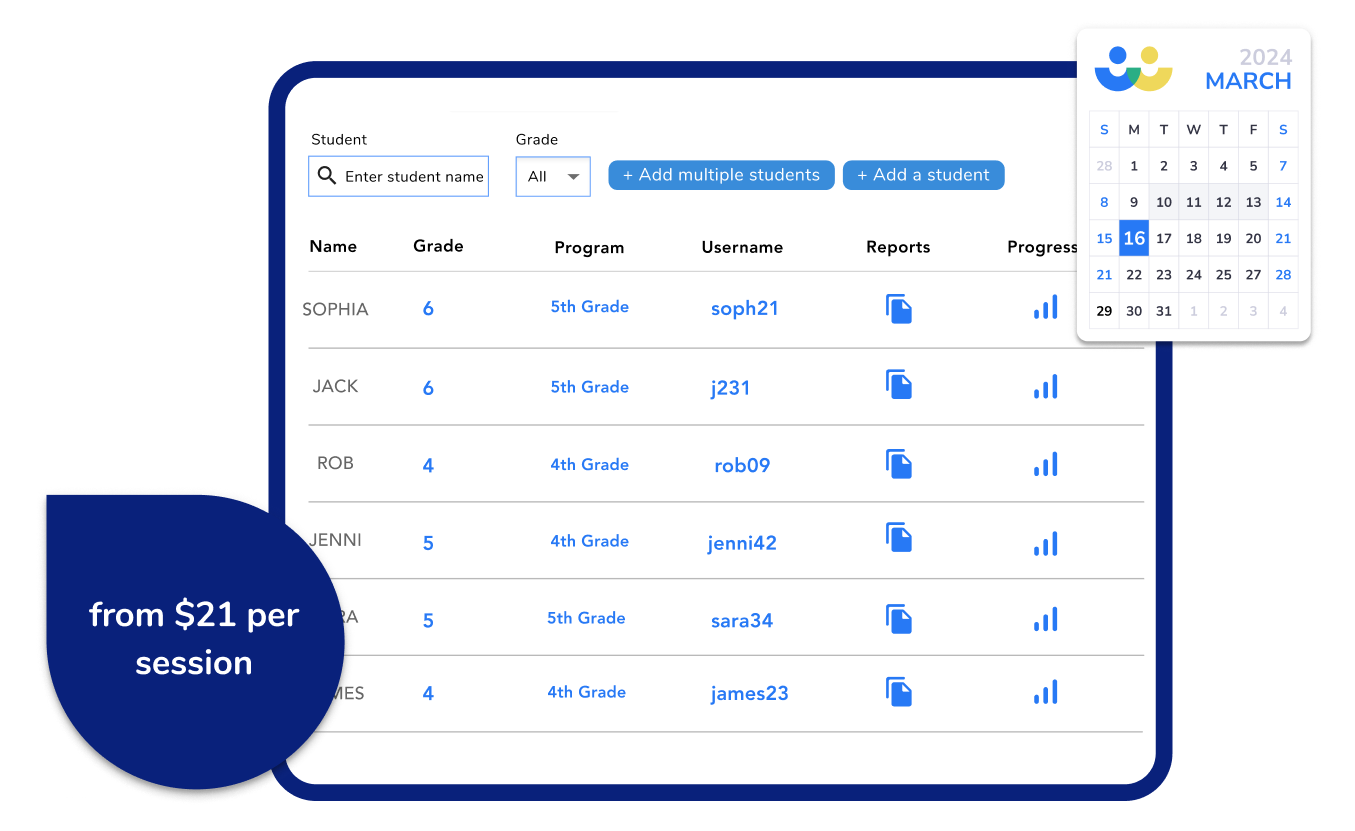Select Rob's 4th Grade program link
1355x831 pixels.
coord(589,465)
